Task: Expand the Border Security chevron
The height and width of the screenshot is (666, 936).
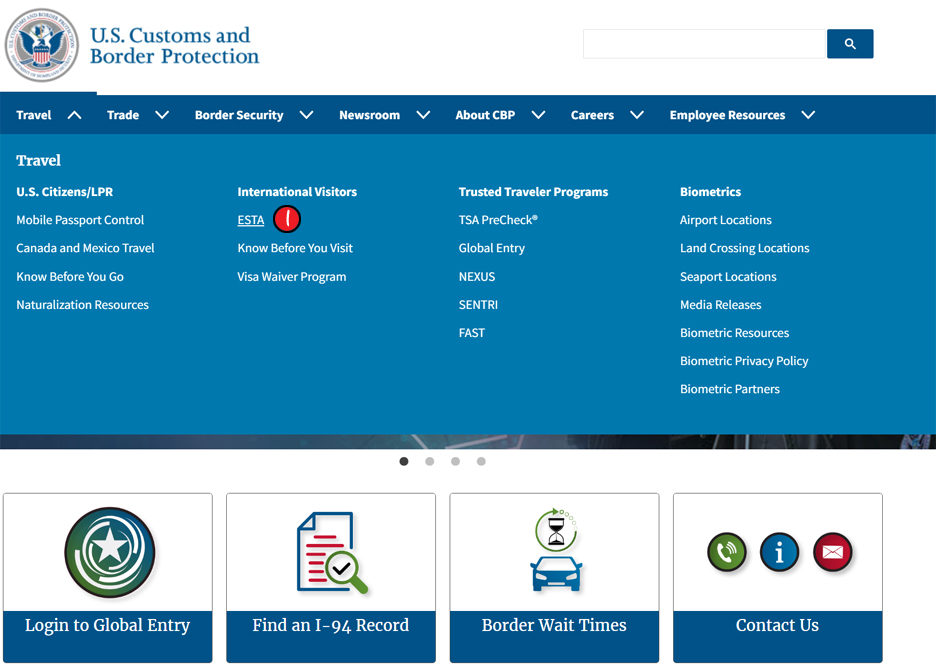Action: [306, 115]
